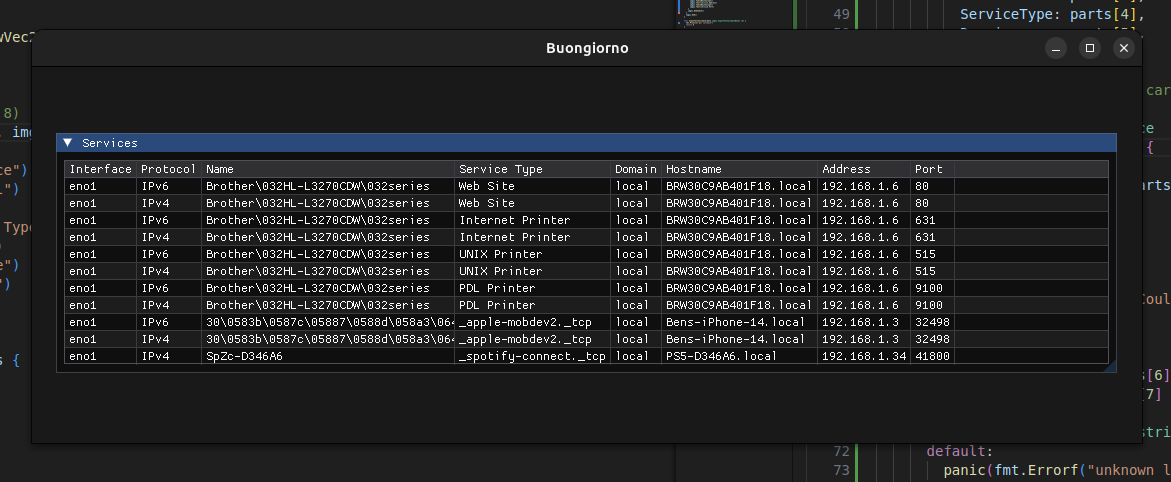Collapse the Services section triangle
This screenshot has height=482, width=1171.
coord(68,143)
